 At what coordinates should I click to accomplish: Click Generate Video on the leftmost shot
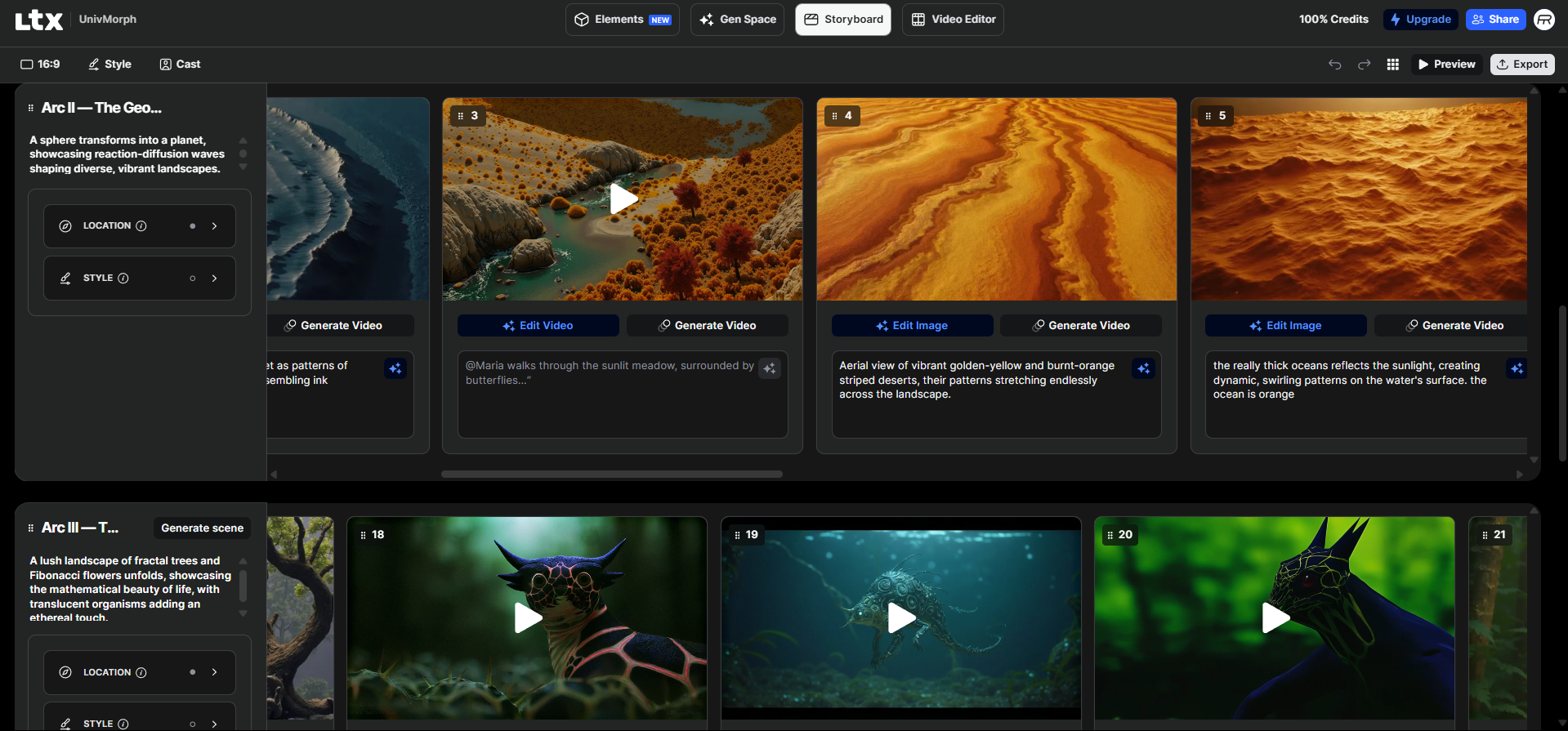340,325
